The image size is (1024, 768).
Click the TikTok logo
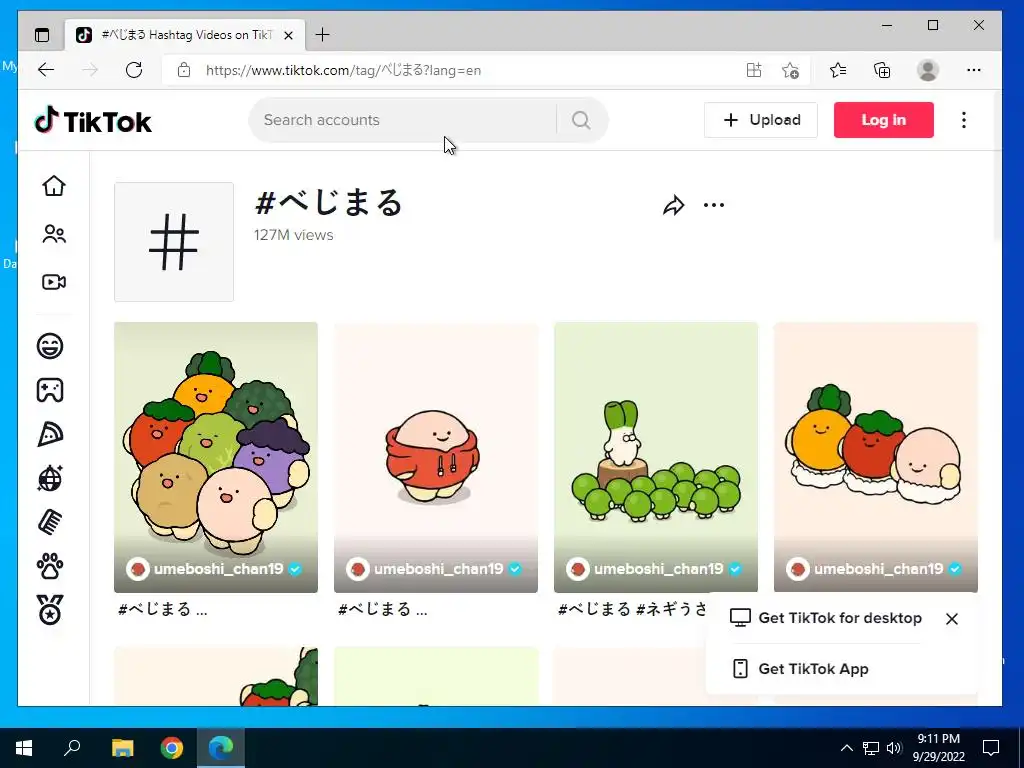[x=93, y=121]
